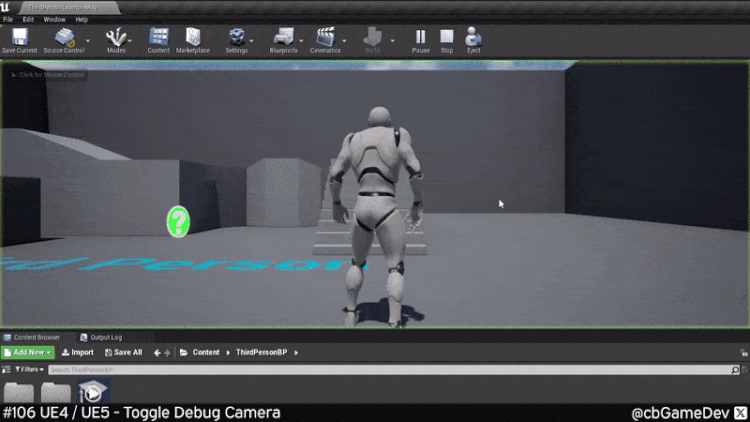This screenshot has width=750, height=422.
Task: Open the Marketplace toolbar icon
Action: 193,37
